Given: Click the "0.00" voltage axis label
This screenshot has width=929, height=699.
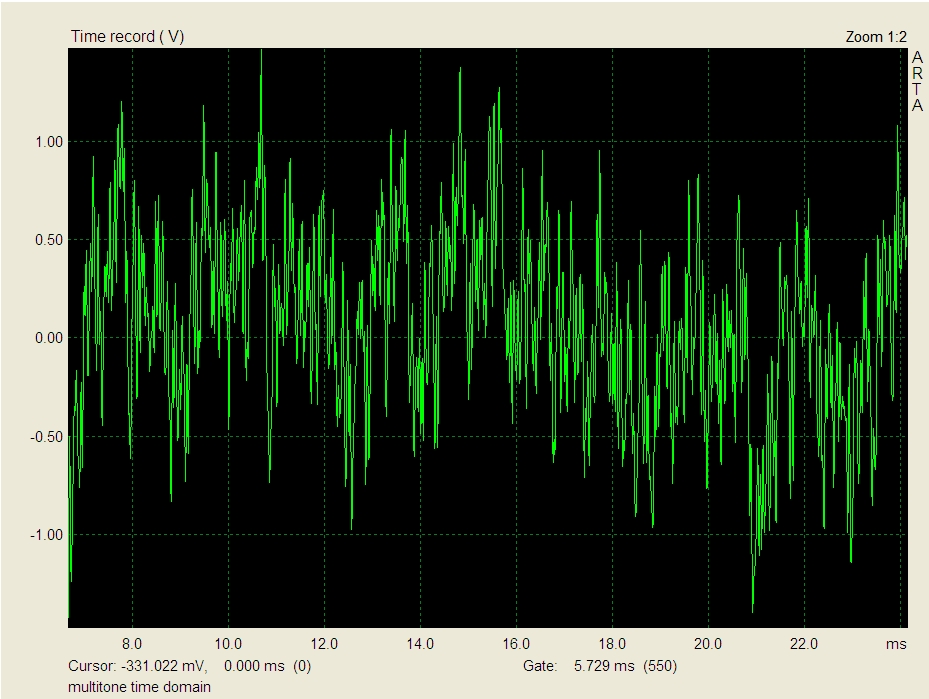Looking at the screenshot, I should coord(49,338).
